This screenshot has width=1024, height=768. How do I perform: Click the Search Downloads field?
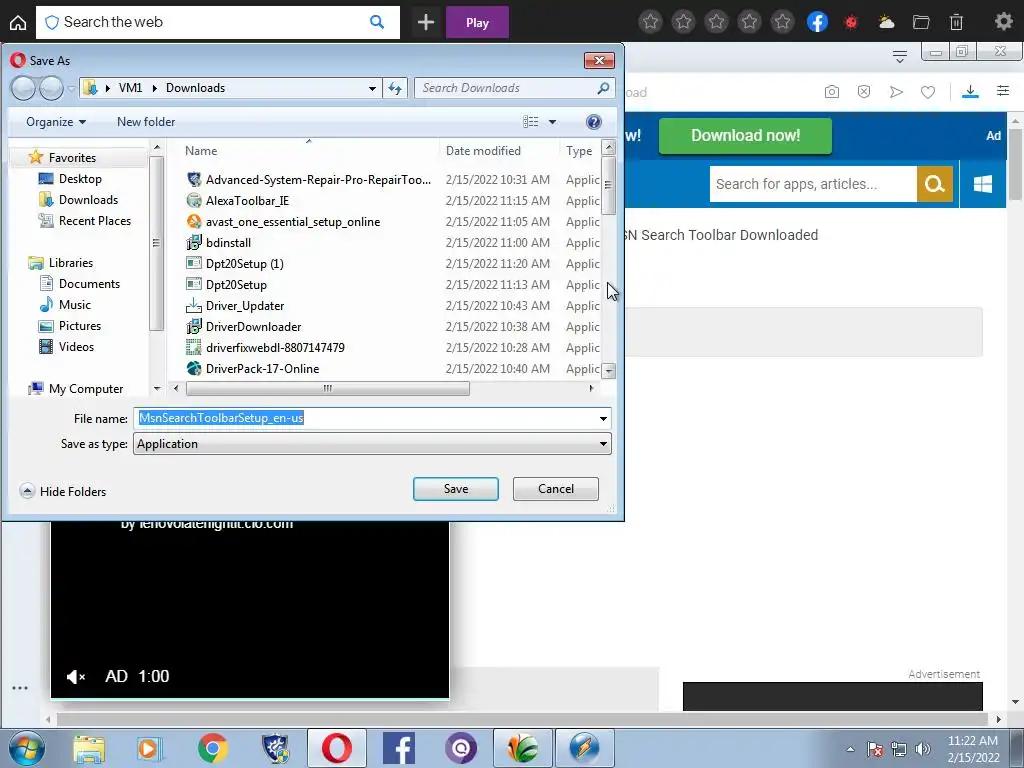pyautogui.click(x=515, y=88)
